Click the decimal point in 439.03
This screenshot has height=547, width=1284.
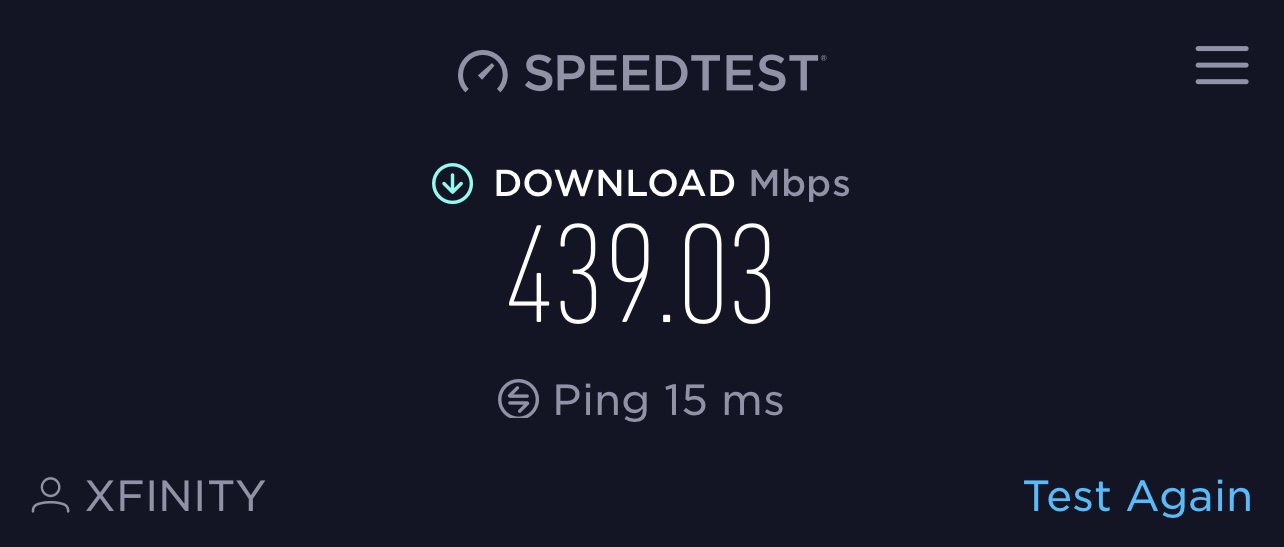(x=664, y=318)
